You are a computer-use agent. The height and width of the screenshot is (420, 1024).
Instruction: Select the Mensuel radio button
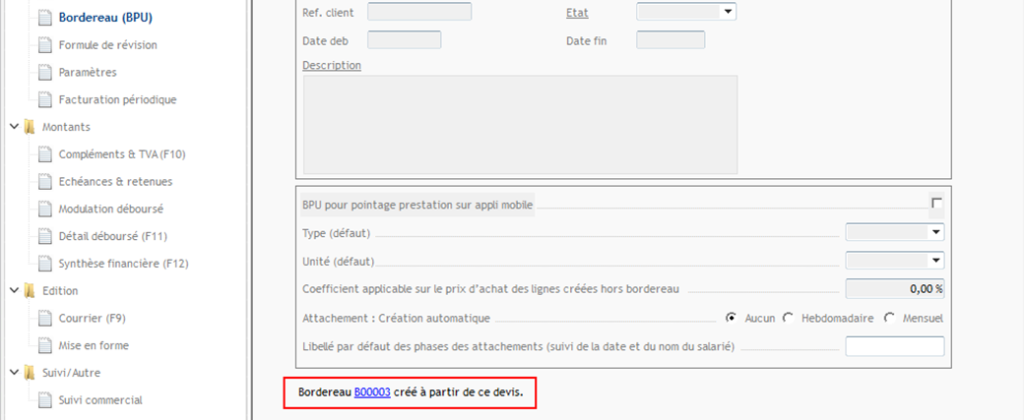coord(889,318)
